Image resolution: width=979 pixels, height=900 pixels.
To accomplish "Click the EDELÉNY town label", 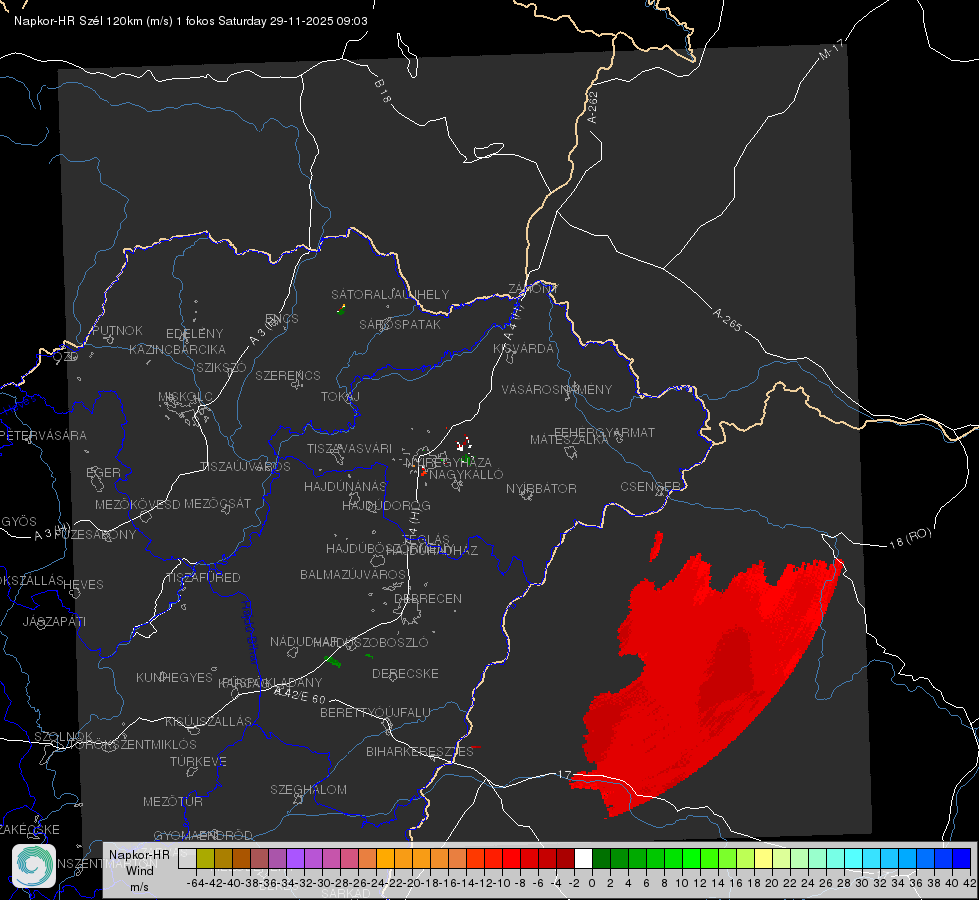I will (x=194, y=334).
